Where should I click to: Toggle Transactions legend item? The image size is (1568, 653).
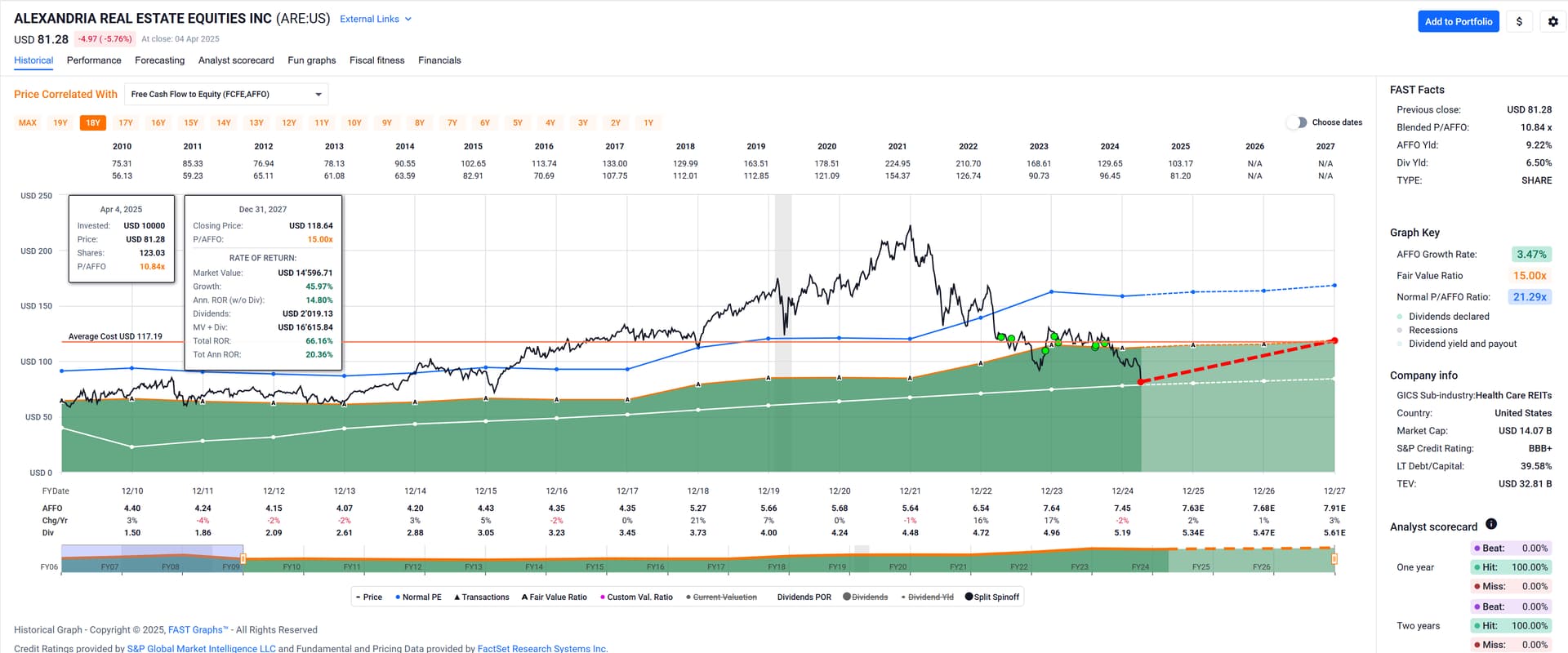click(481, 597)
